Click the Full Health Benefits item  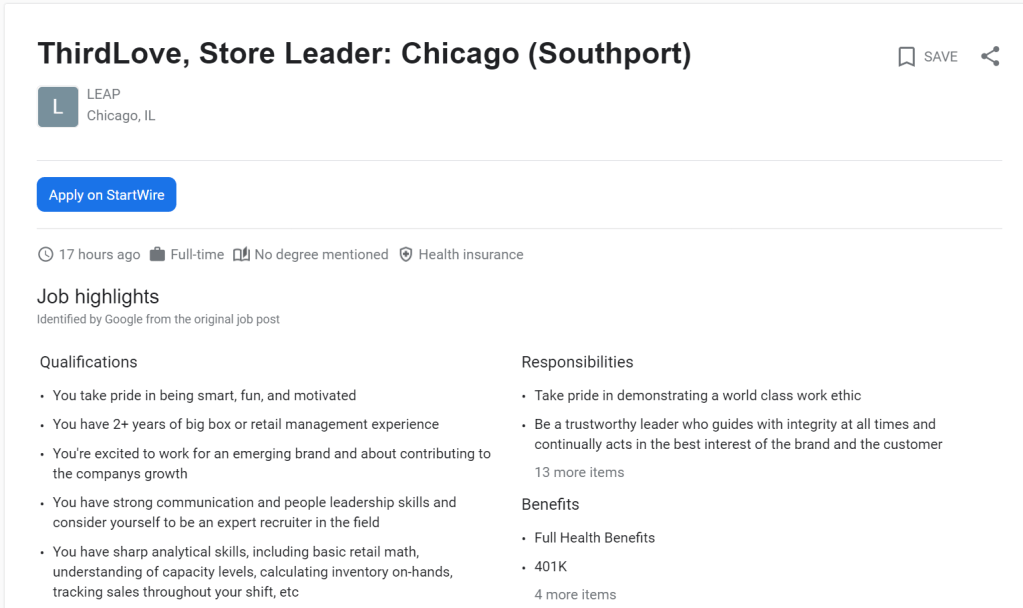tap(594, 537)
